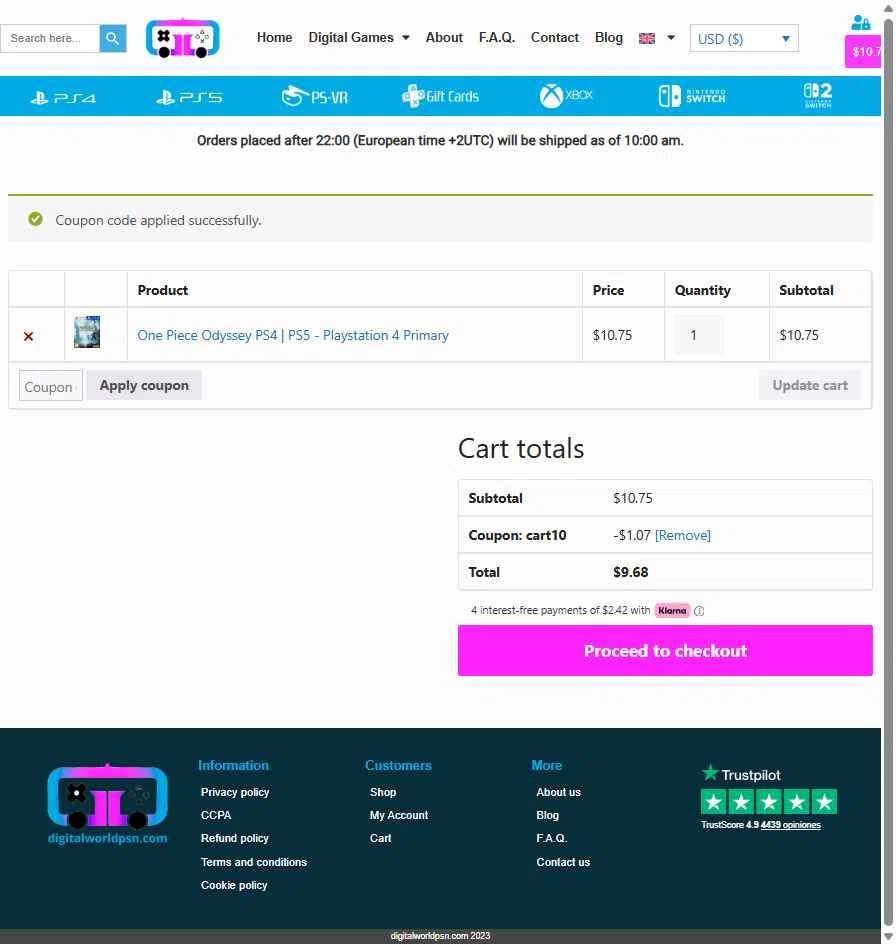Viewport: 896px width, 944px height.
Task: Click the green success checkmark icon
Action: [36, 219]
